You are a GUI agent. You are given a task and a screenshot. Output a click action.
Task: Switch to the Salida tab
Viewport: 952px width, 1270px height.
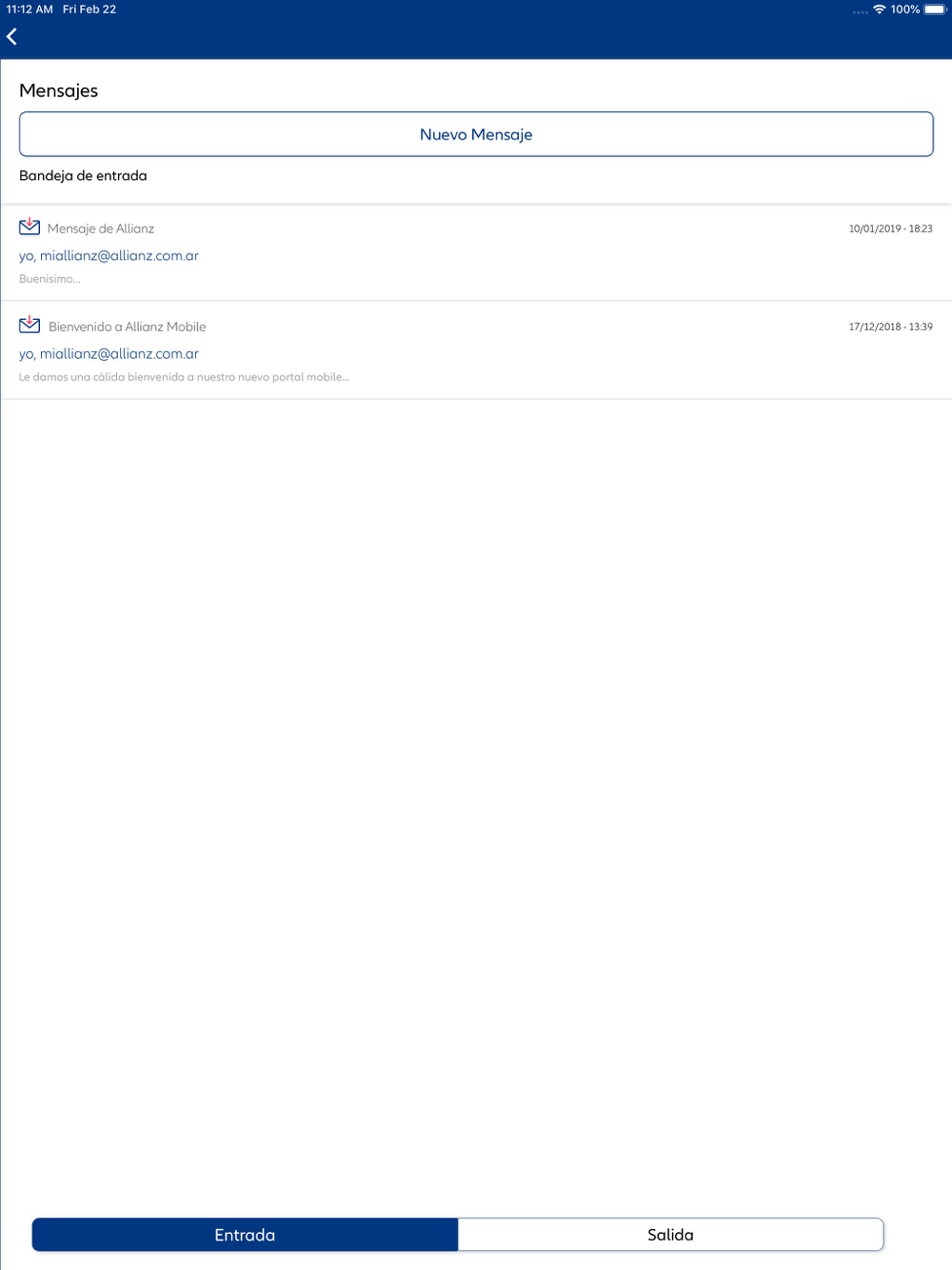click(x=670, y=1235)
